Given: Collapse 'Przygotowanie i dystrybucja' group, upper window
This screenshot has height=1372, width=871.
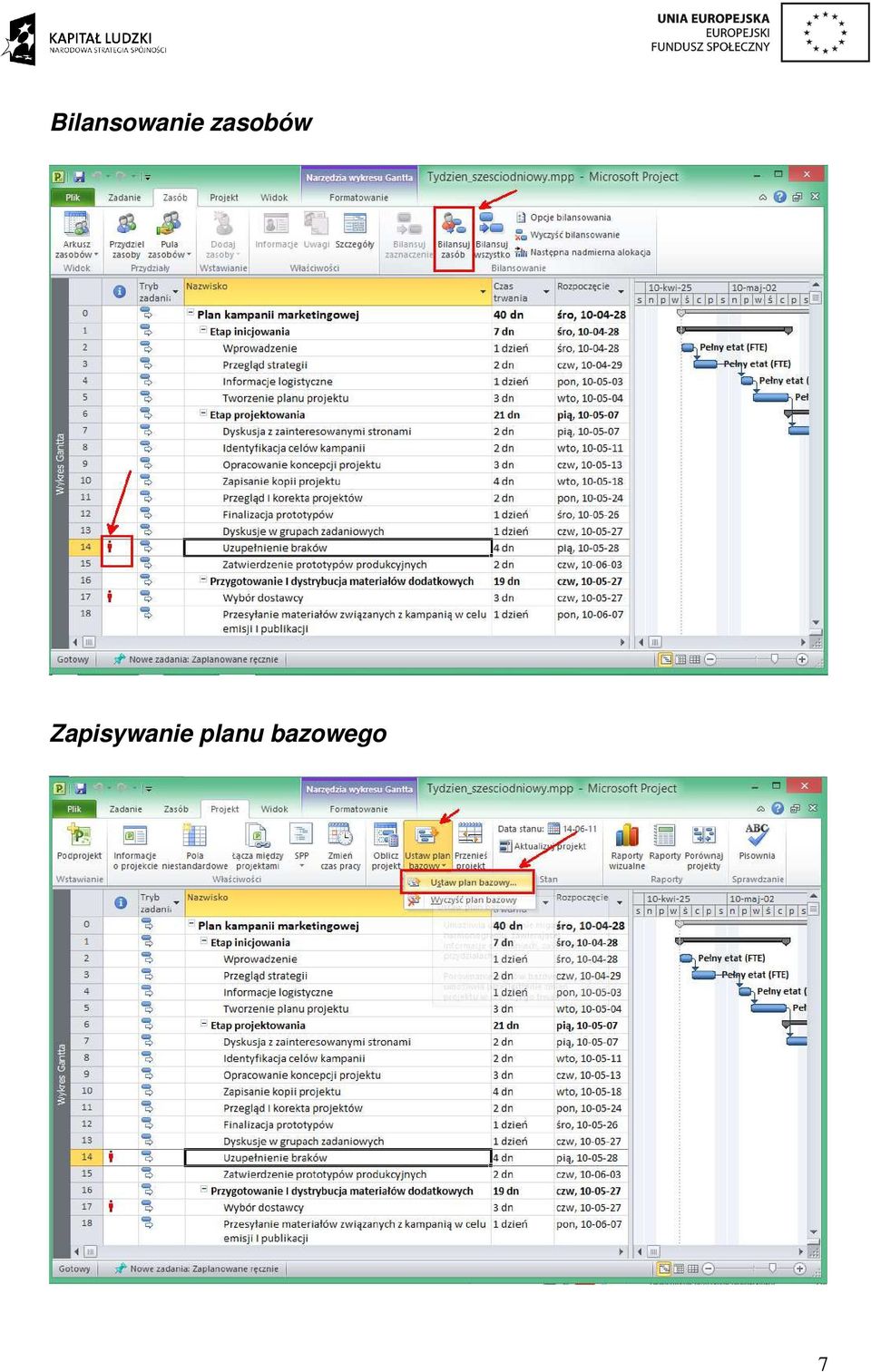Looking at the screenshot, I should 203,580.
